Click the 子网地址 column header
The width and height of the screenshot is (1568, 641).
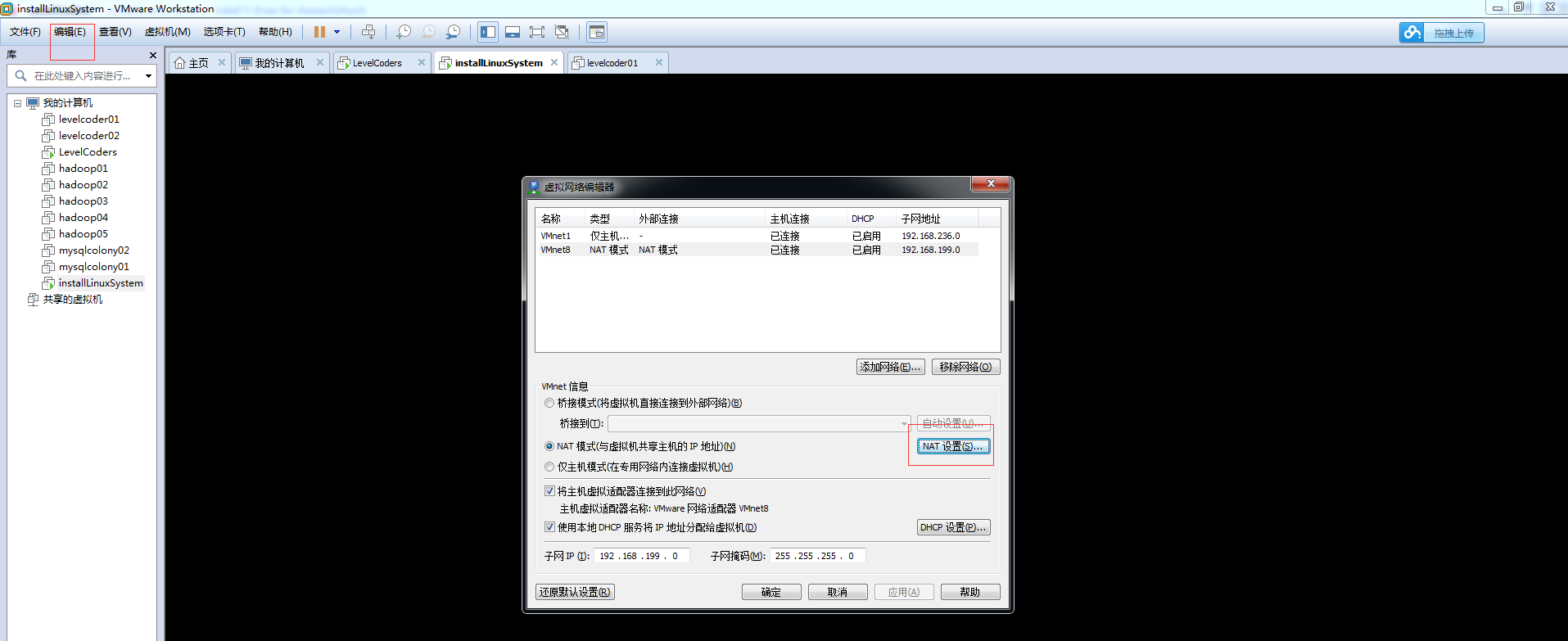tap(938, 219)
